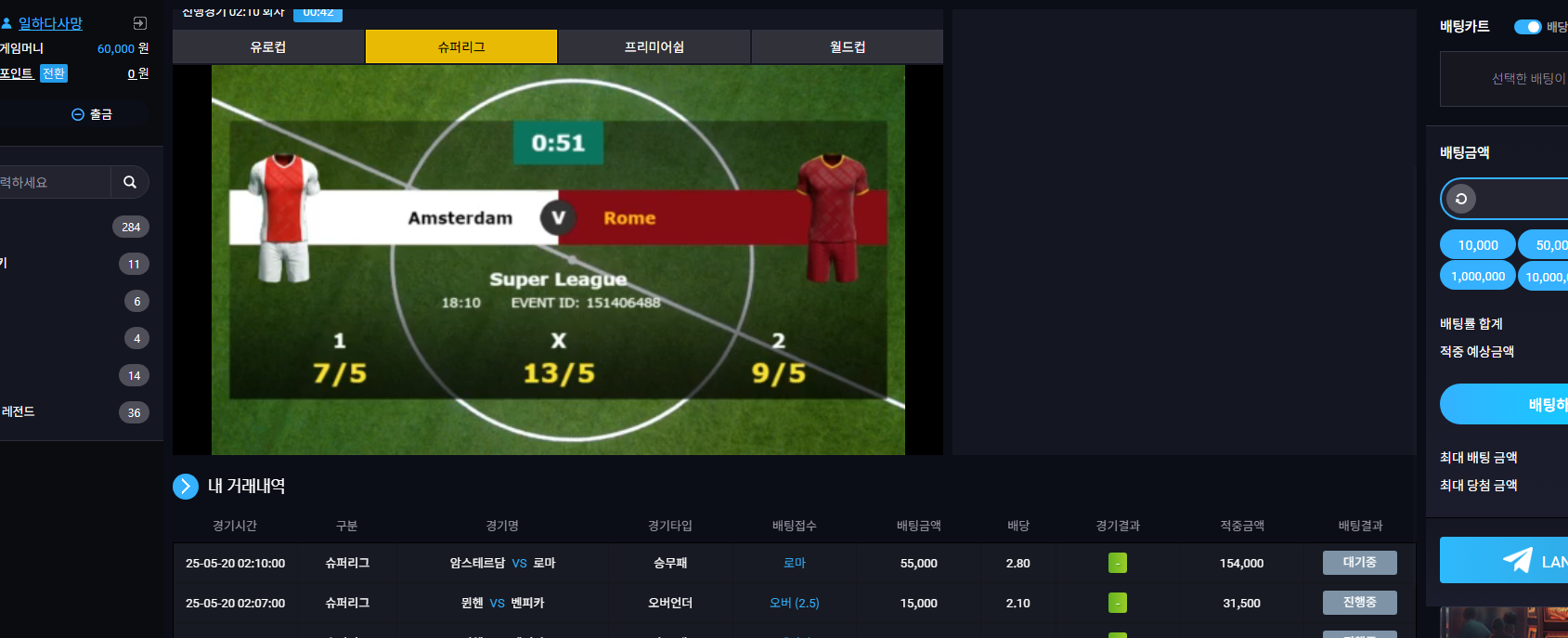Viewport: 1568px width, 638px height.
Task: Click the 전환 points button
Action: pos(54,73)
